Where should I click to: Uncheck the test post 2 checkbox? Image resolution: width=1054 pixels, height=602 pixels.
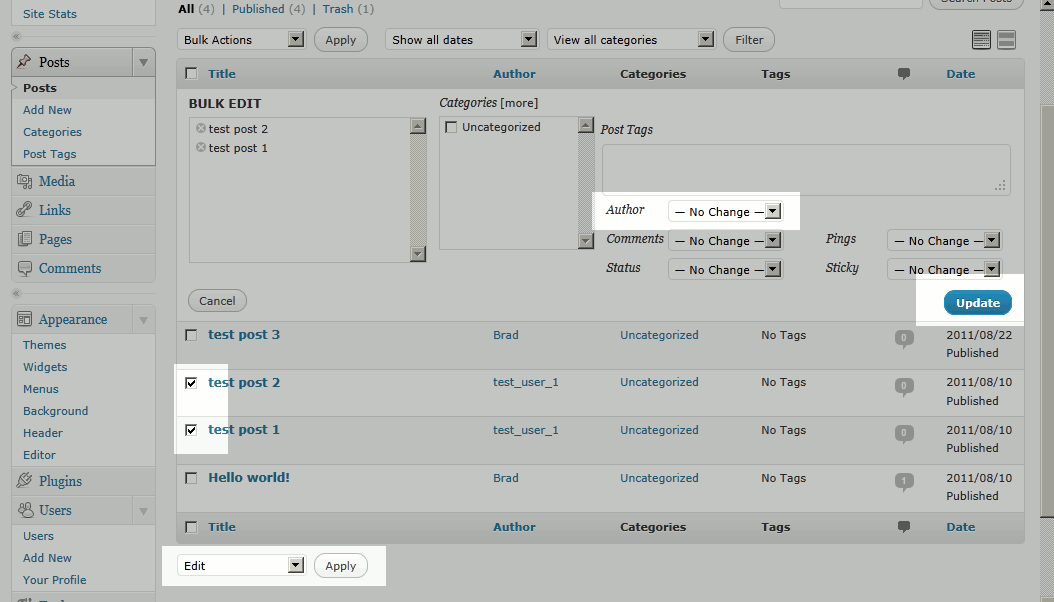pos(191,383)
